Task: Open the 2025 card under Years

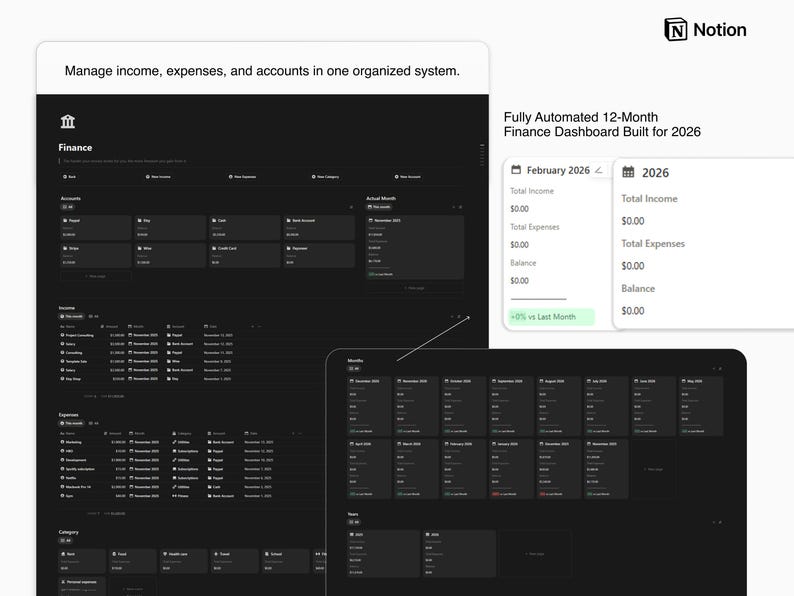Action: [384, 553]
